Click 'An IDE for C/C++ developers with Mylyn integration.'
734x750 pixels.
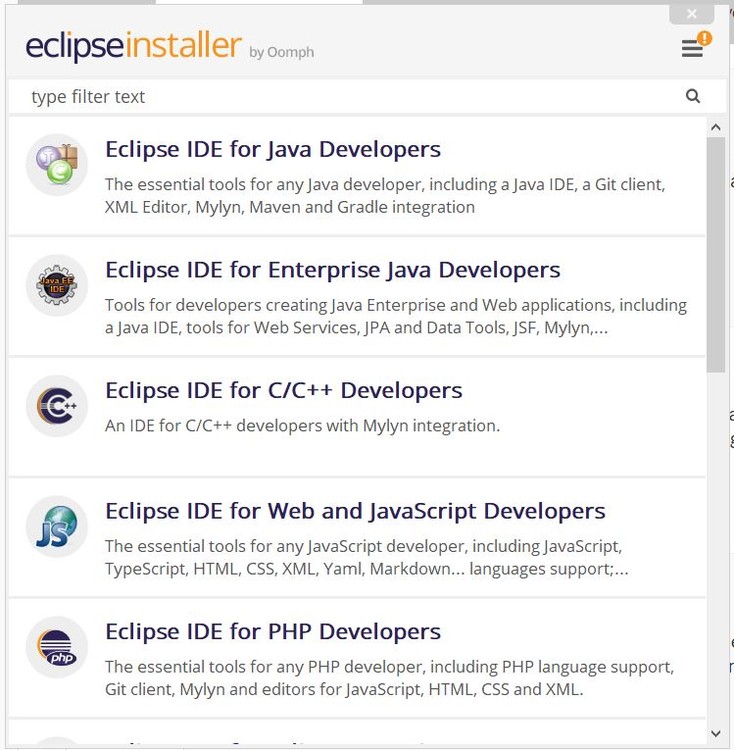pos(302,425)
